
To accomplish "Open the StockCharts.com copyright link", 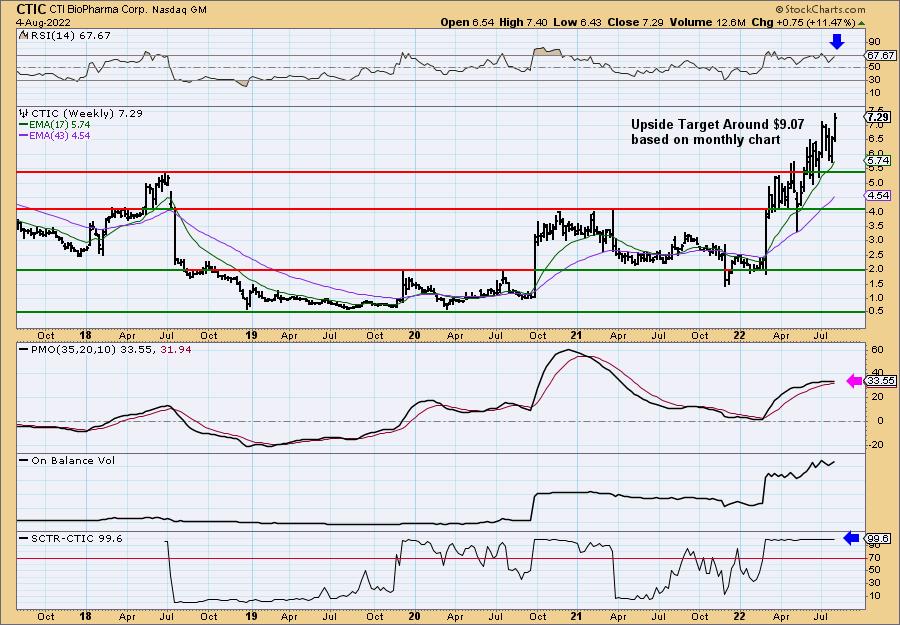I will point(820,10).
